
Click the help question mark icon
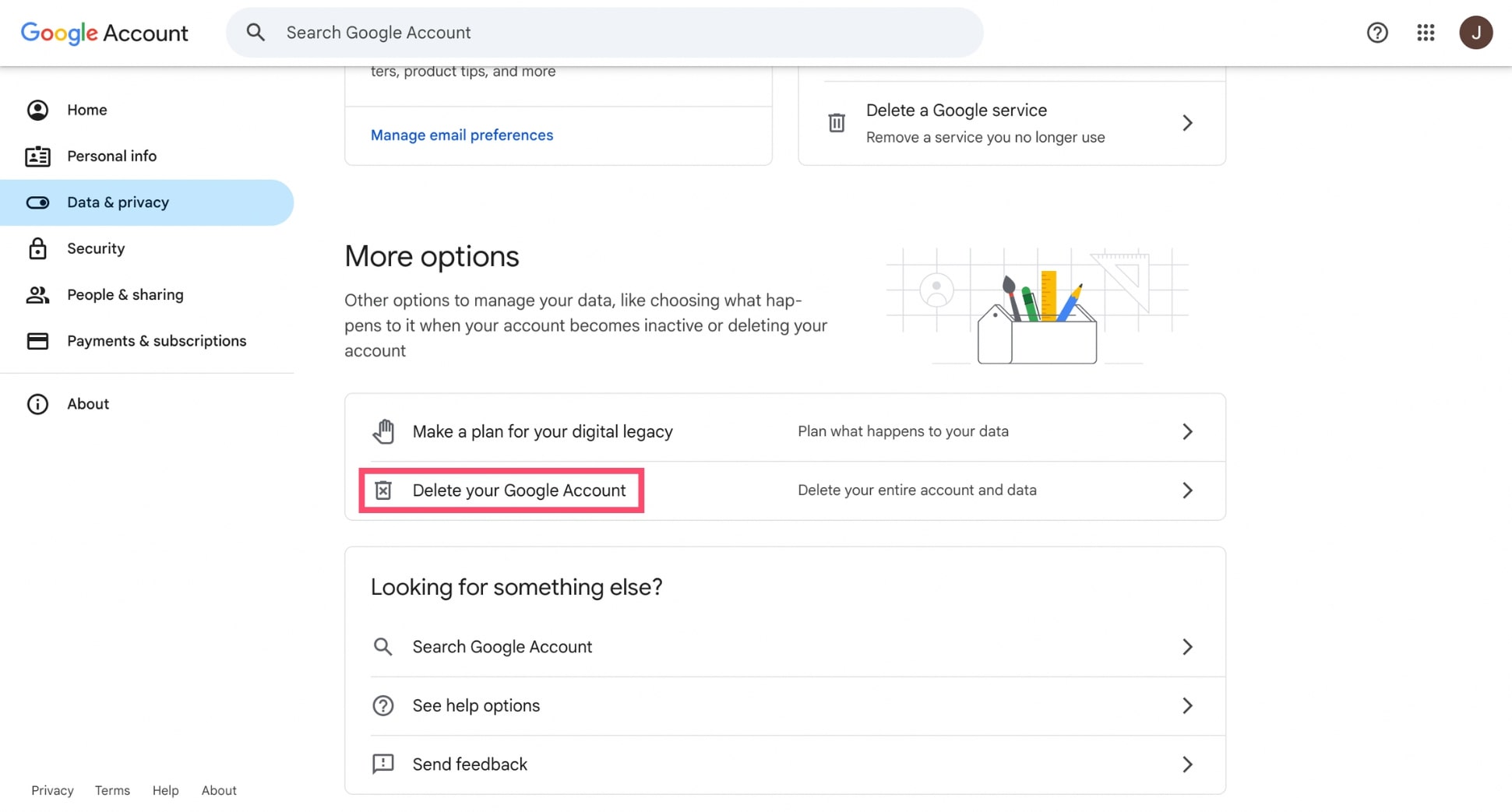[x=1376, y=33]
